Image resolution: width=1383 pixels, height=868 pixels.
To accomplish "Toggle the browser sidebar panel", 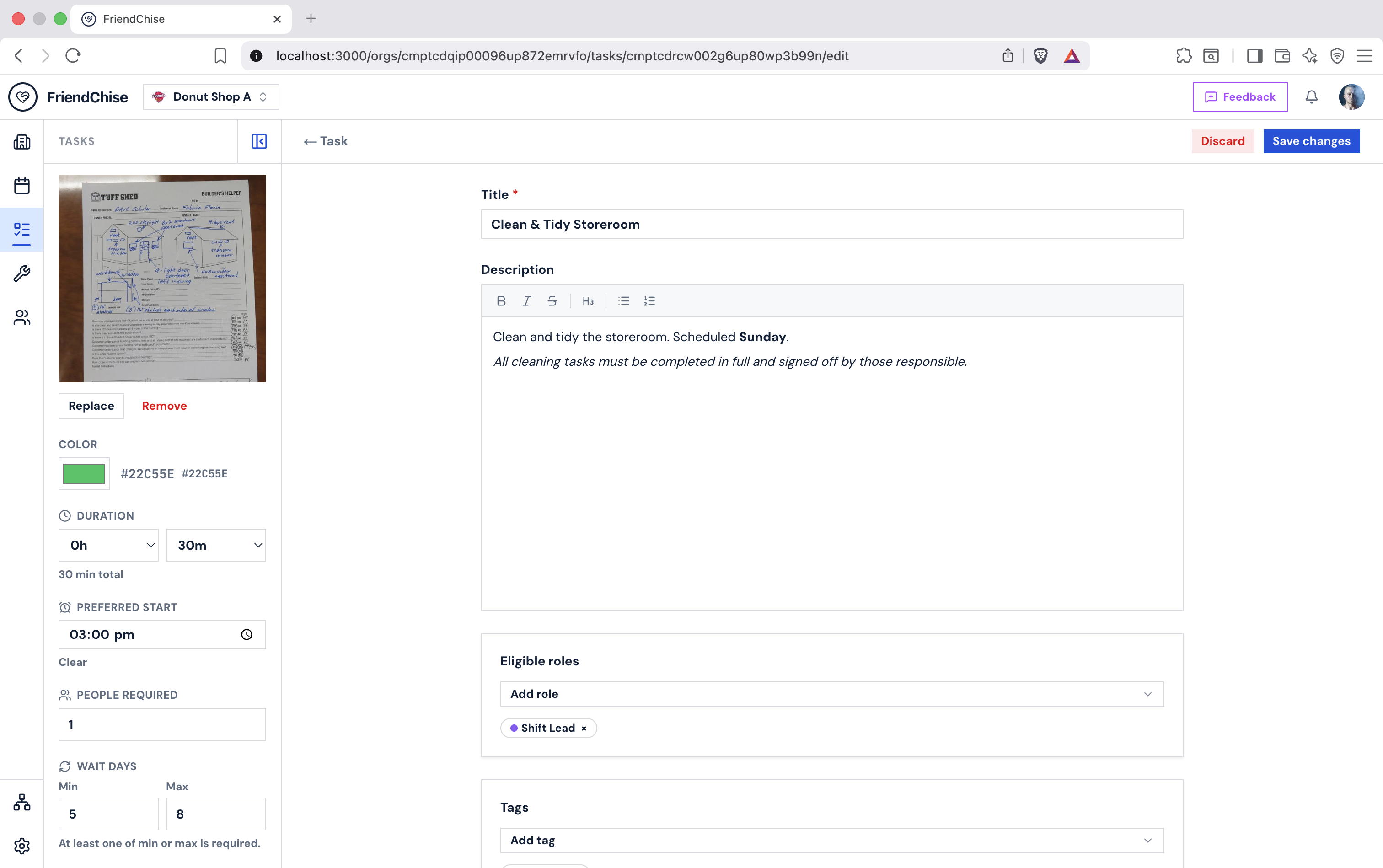I will point(1254,56).
